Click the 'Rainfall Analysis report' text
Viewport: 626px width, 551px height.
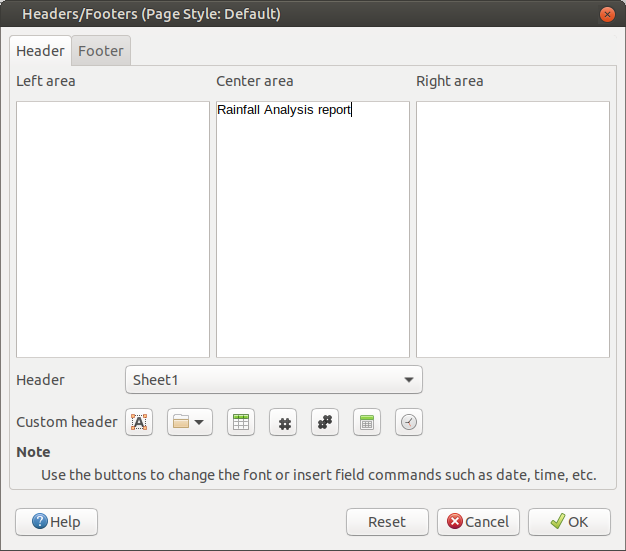284,109
